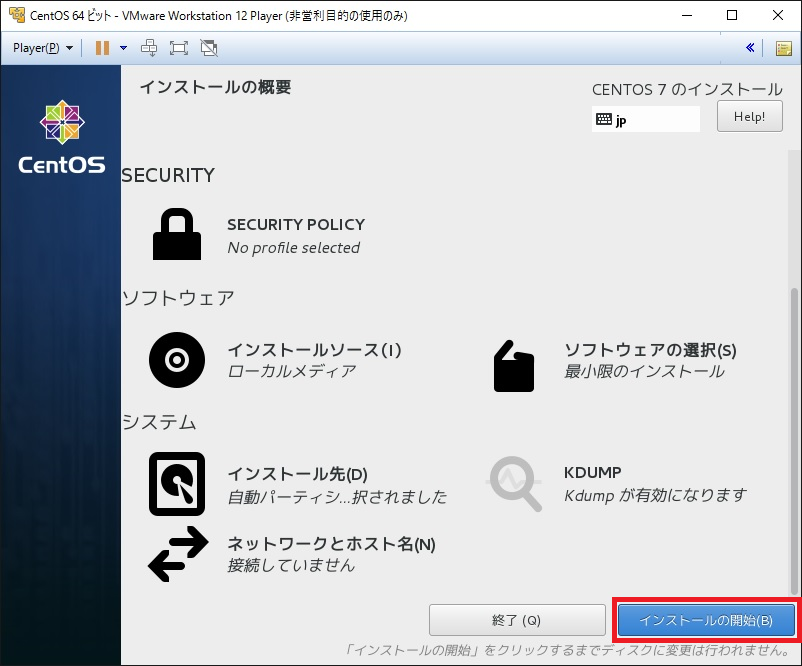
Task: Collapse toolbar with double chevron icon
Action: pyautogui.click(x=750, y=48)
